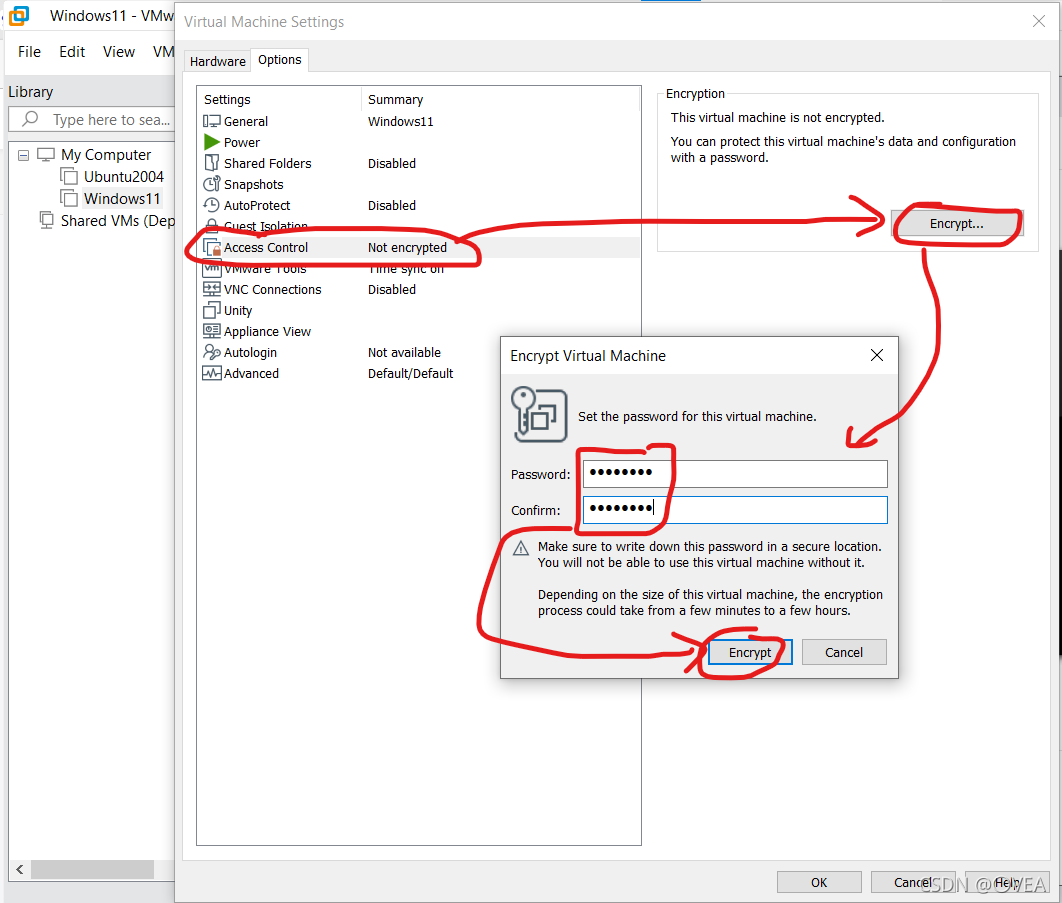Click the library search magnifier icon

(x=30, y=119)
